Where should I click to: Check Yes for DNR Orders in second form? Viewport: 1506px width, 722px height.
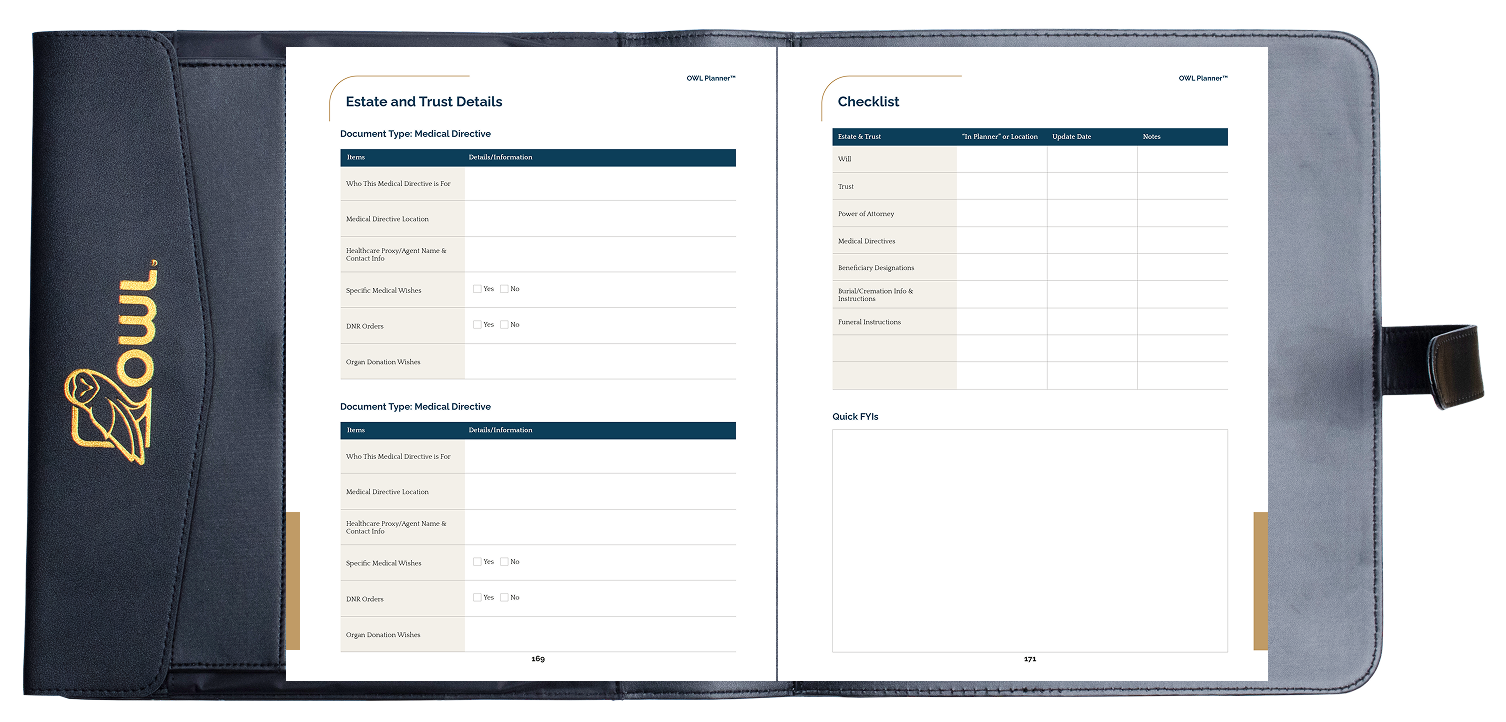[x=478, y=598]
